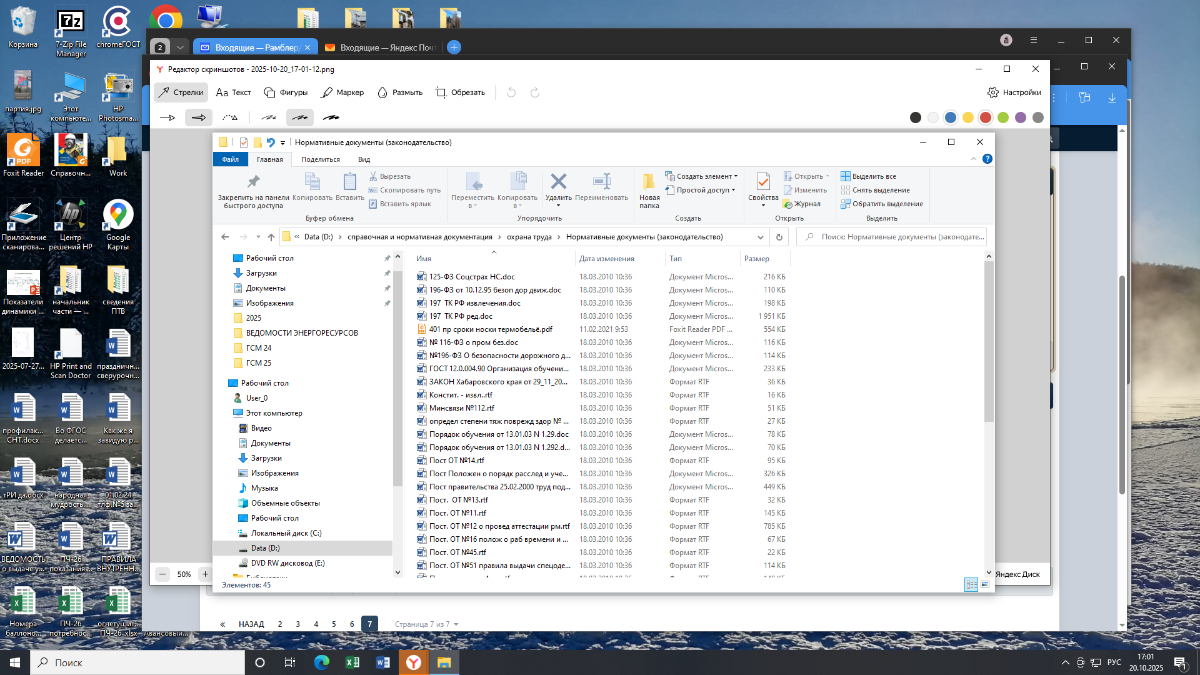The image size is (1200, 675).
Task: Open Excel from the taskbar
Action: (352, 662)
